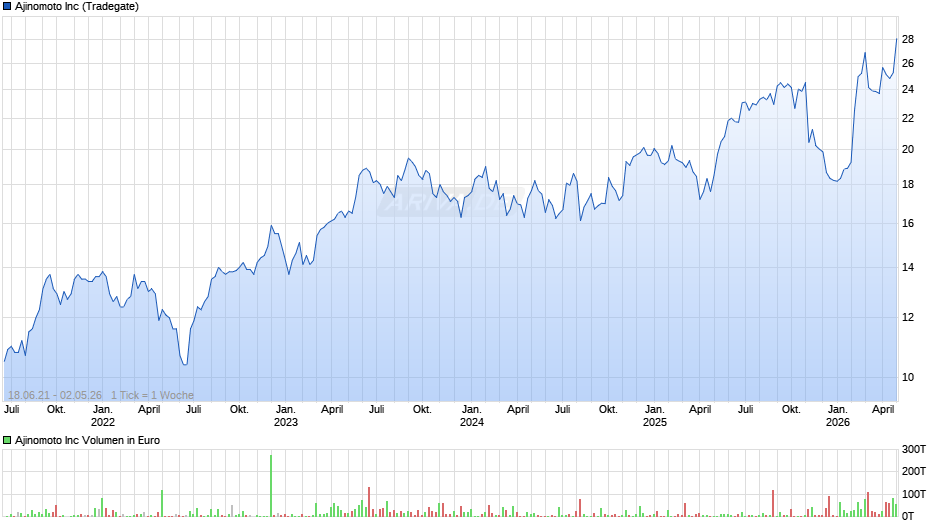This screenshot has height=526, width=940.
Task: Click the date range text '18.06.21 - 02.05.26'
Action: tap(55, 395)
